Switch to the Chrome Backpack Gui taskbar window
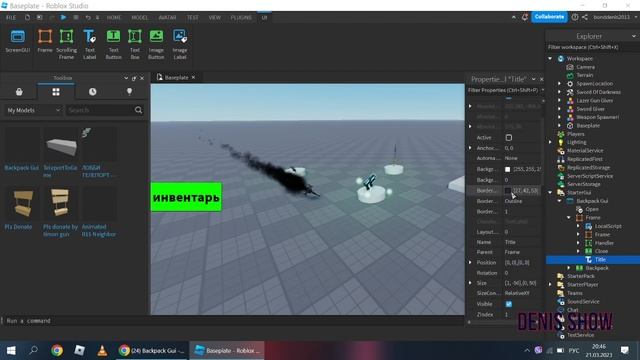This screenshot has width=640, height=360. pos(152,351)
